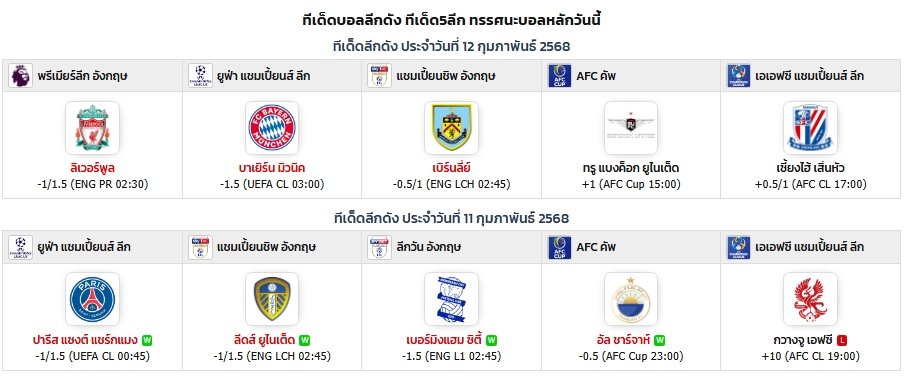Click the Premier League lion icon
The image size is (905, 378).
coord(20,76)
